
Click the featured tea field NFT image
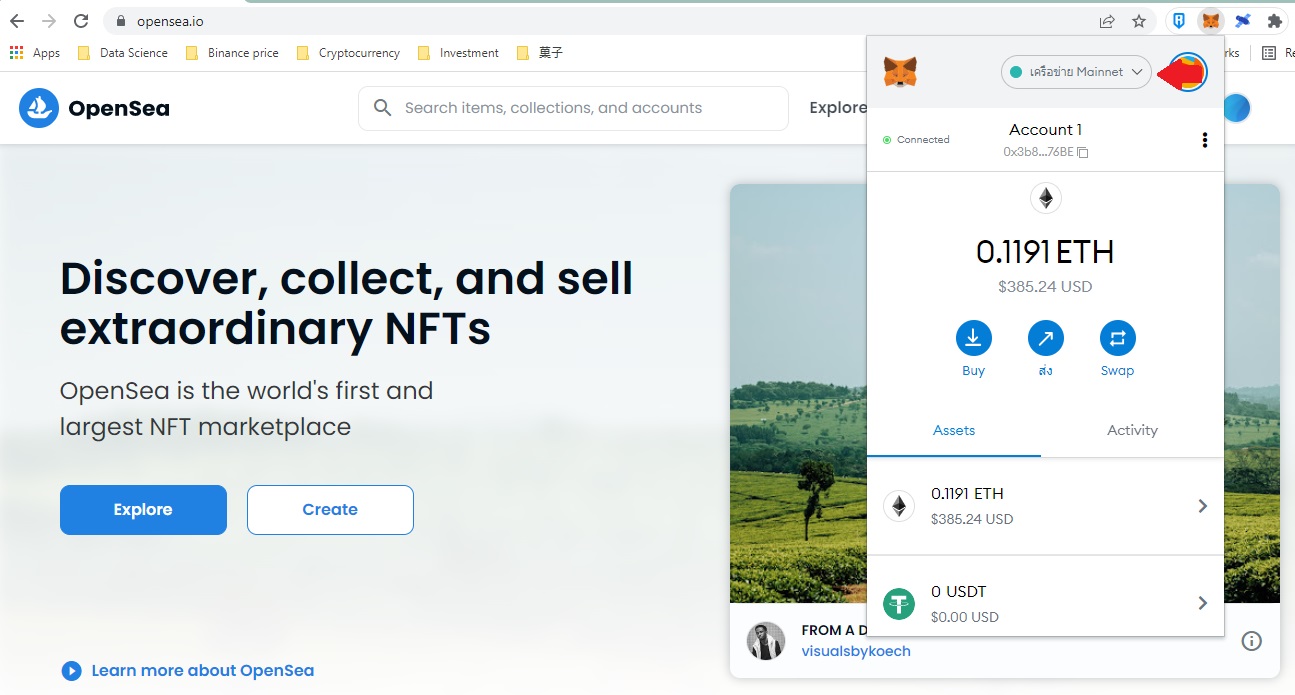(x=798, y=393)
